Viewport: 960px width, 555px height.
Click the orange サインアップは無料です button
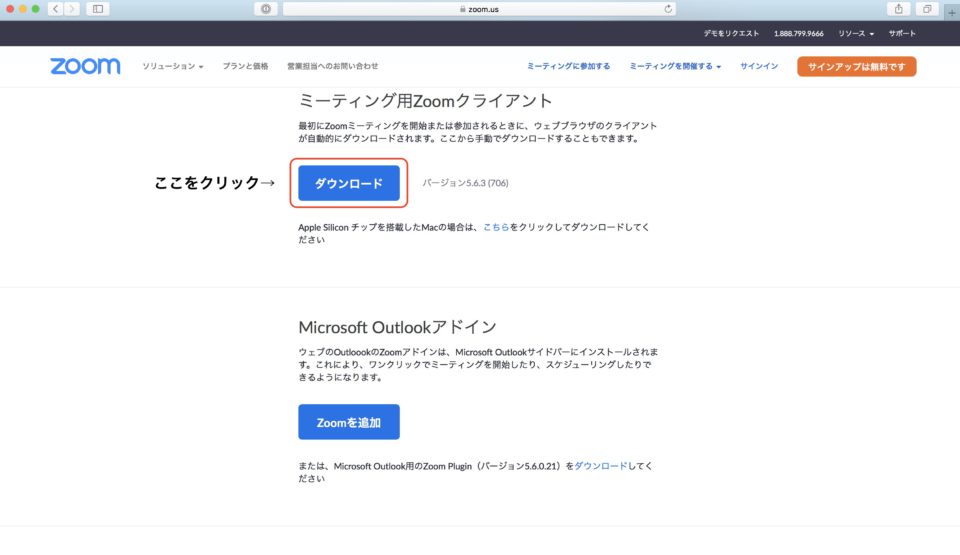pyautogui.click(x=857, y=67)
